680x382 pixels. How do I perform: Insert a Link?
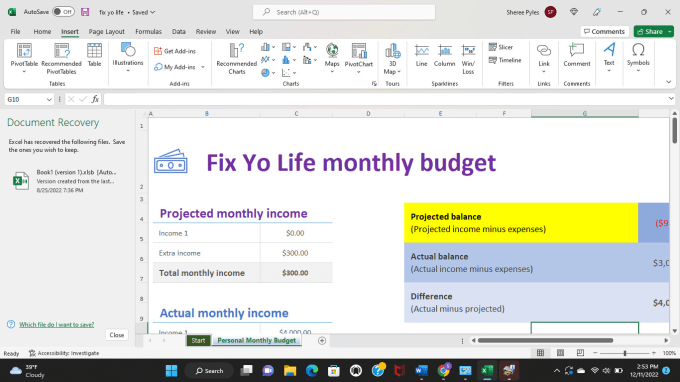(543, 58)
